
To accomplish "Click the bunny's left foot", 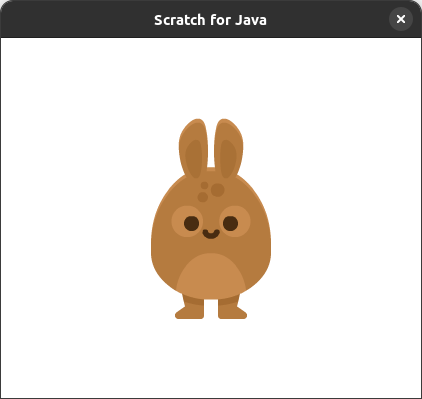I will pos(190,307).
